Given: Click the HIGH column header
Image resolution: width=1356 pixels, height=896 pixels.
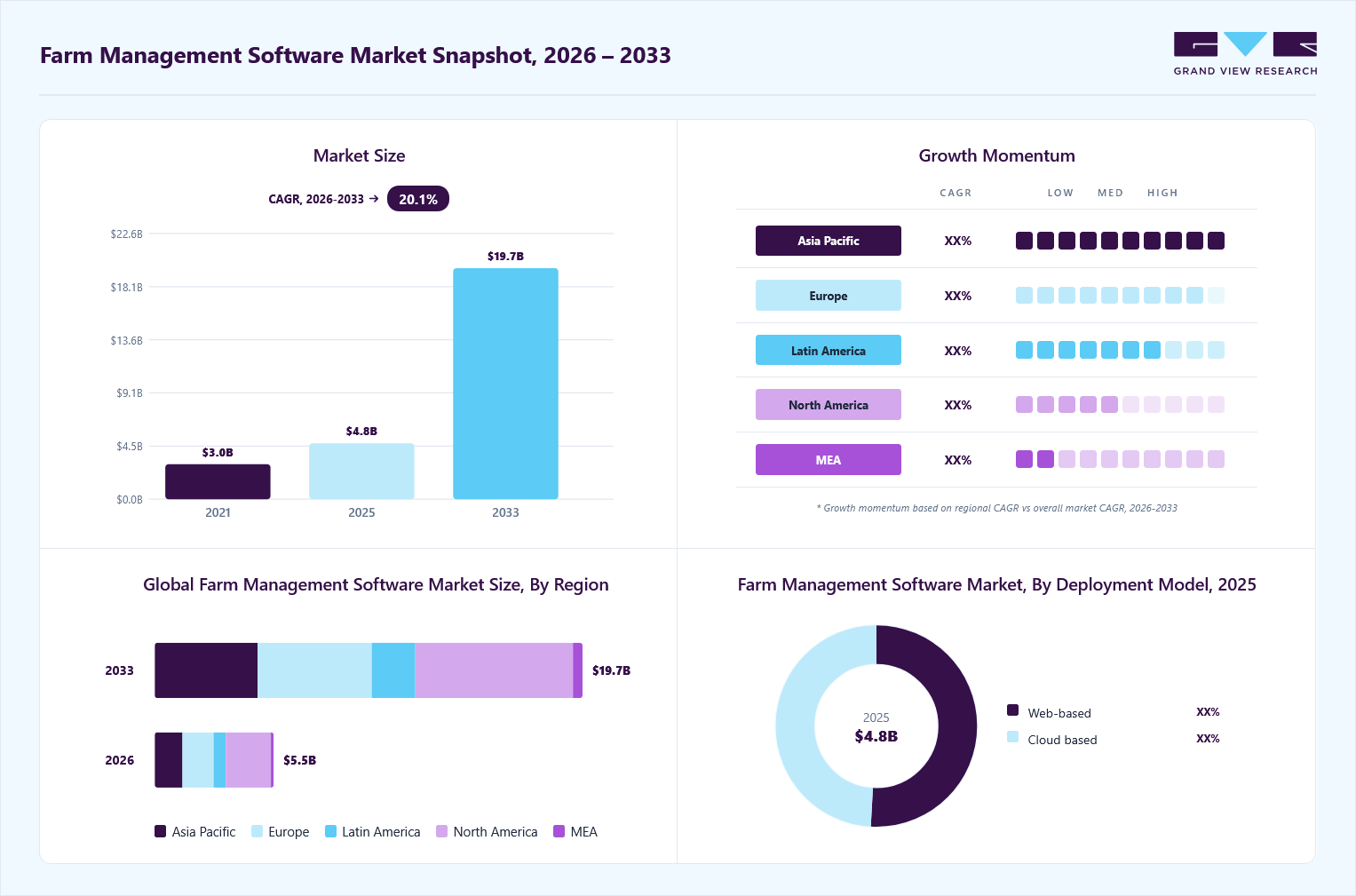Looking at the screenshot, I should click(x=1162, y=193).
